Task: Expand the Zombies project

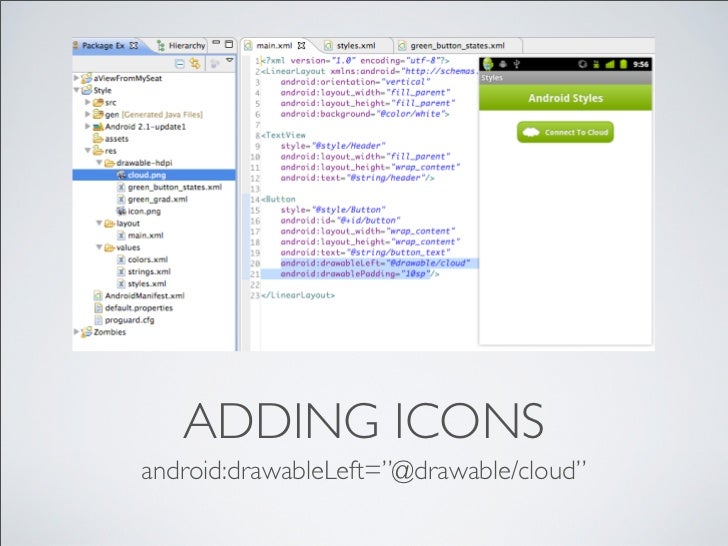Action: (x=76, y=332)
